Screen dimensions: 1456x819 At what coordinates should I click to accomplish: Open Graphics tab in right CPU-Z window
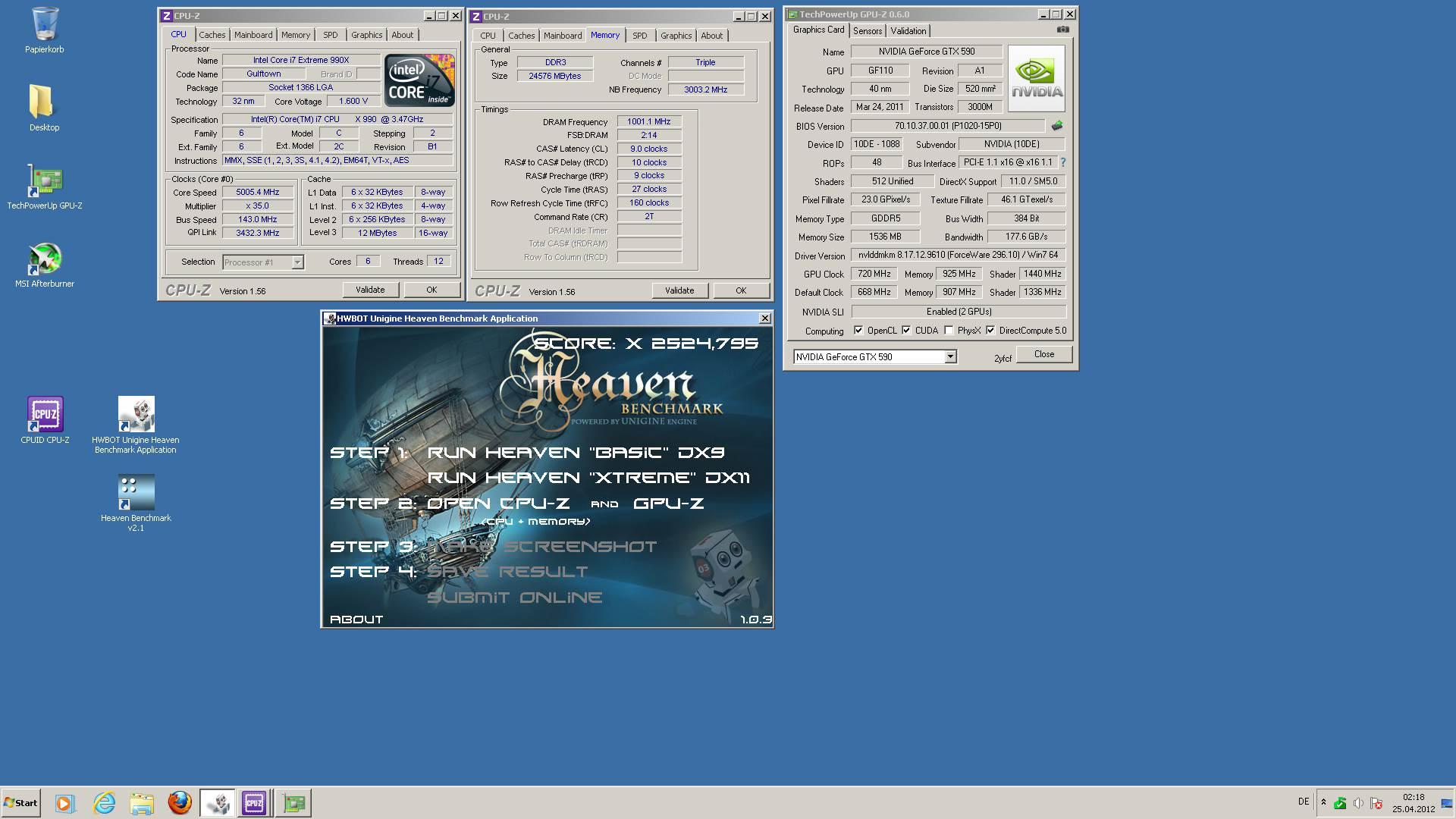click(676, 36)
